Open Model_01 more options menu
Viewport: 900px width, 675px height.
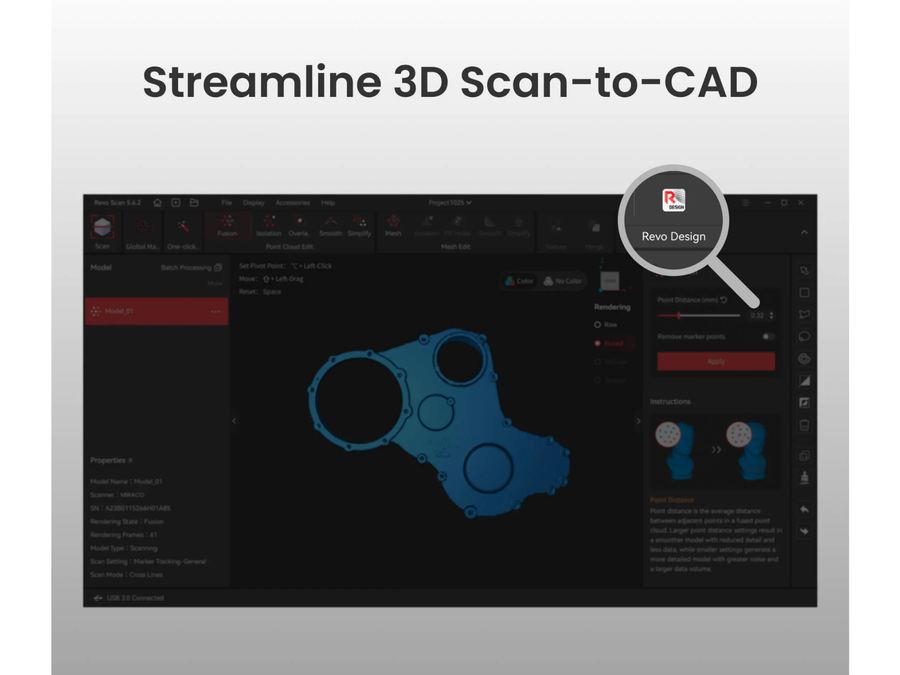[215, 311]
